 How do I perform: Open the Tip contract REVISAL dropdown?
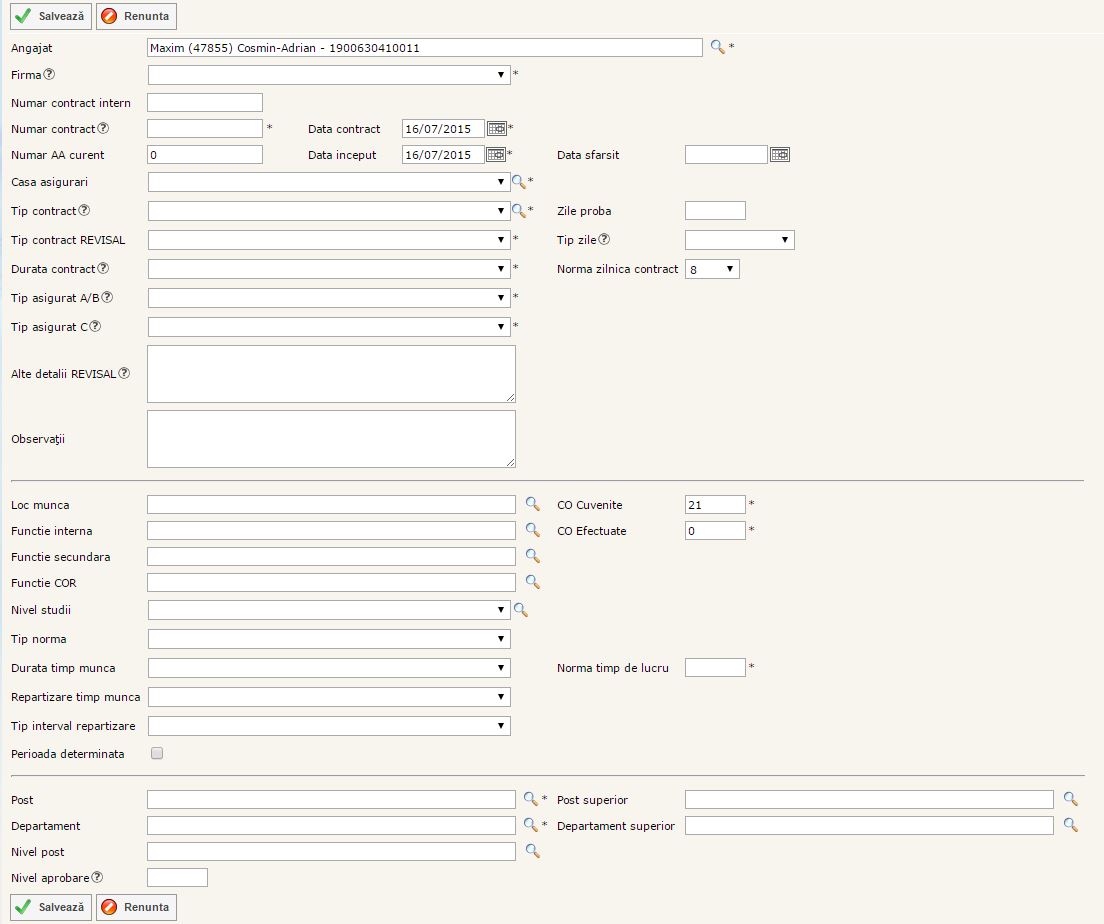coord(328,240)
